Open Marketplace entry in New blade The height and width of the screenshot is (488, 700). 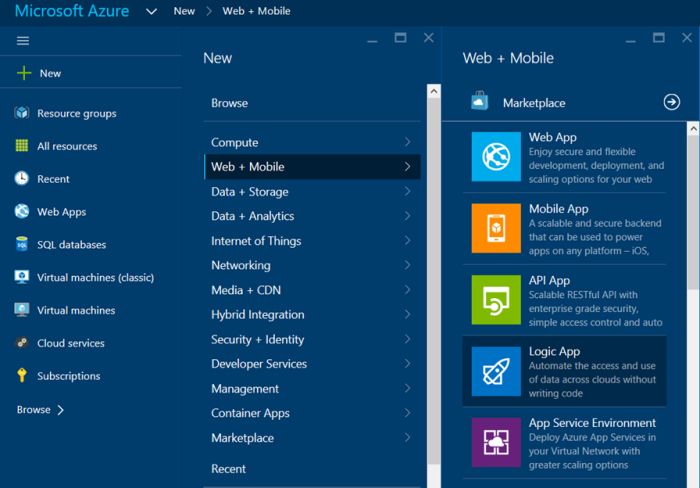pos(312,438)
